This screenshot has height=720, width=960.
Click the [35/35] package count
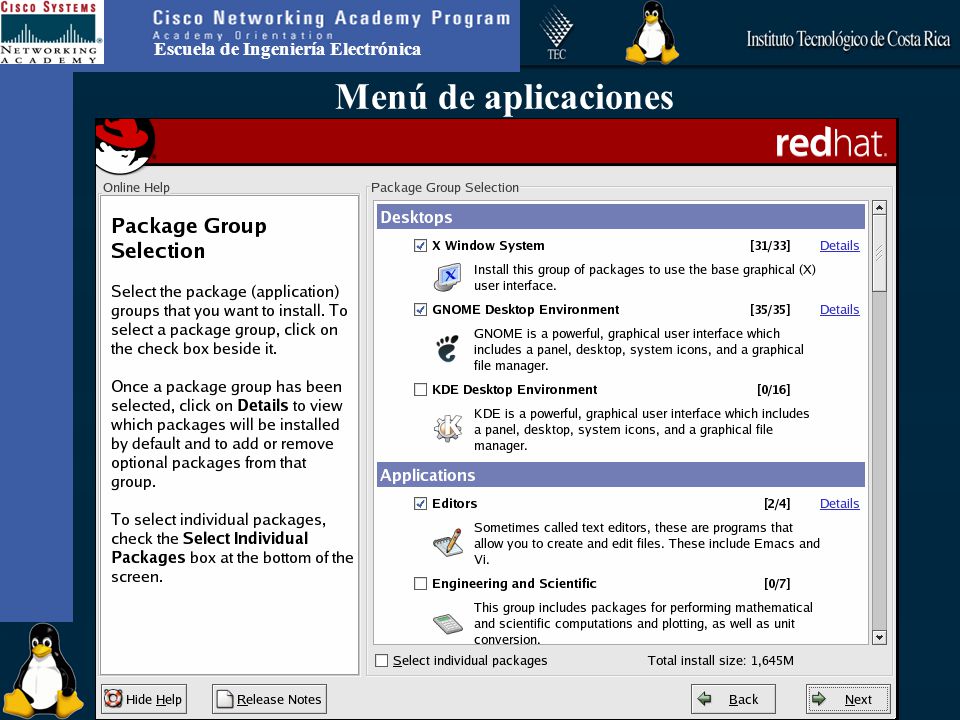[x=770, y=310]
